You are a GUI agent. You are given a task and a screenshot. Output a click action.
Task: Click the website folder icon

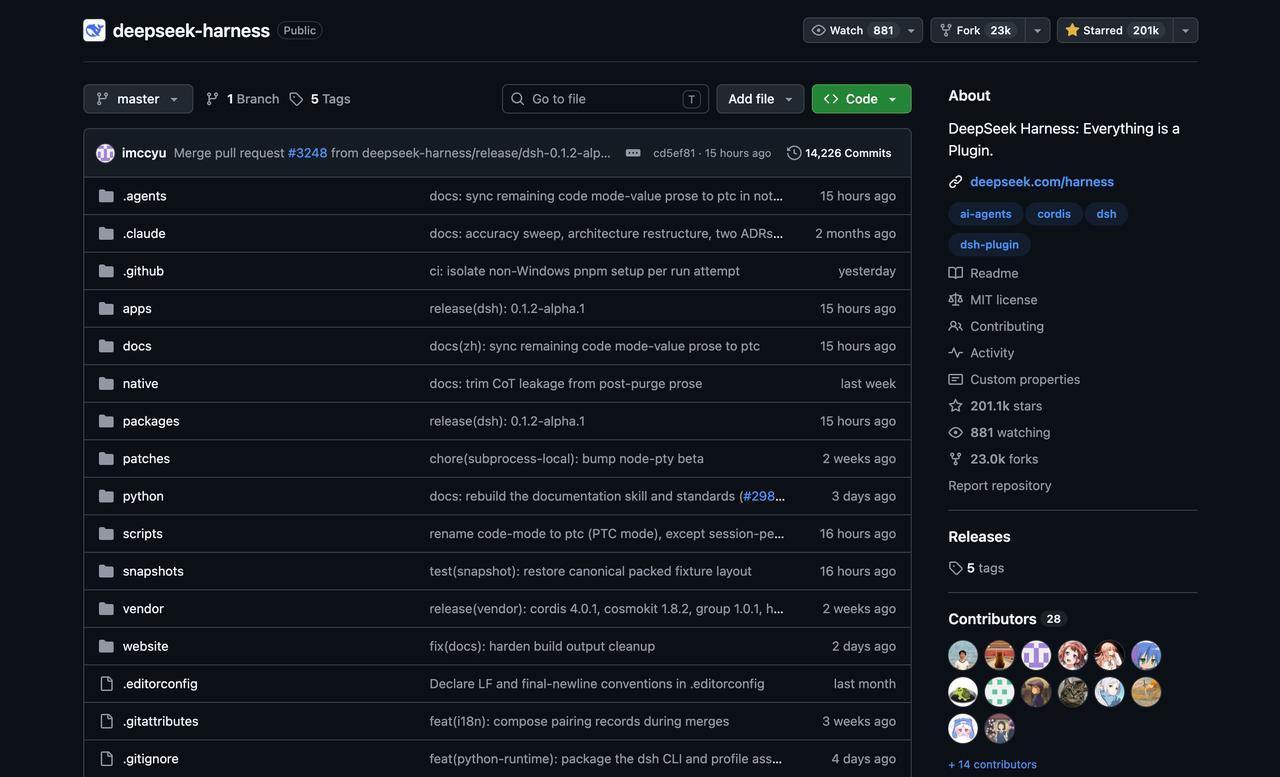106,646
